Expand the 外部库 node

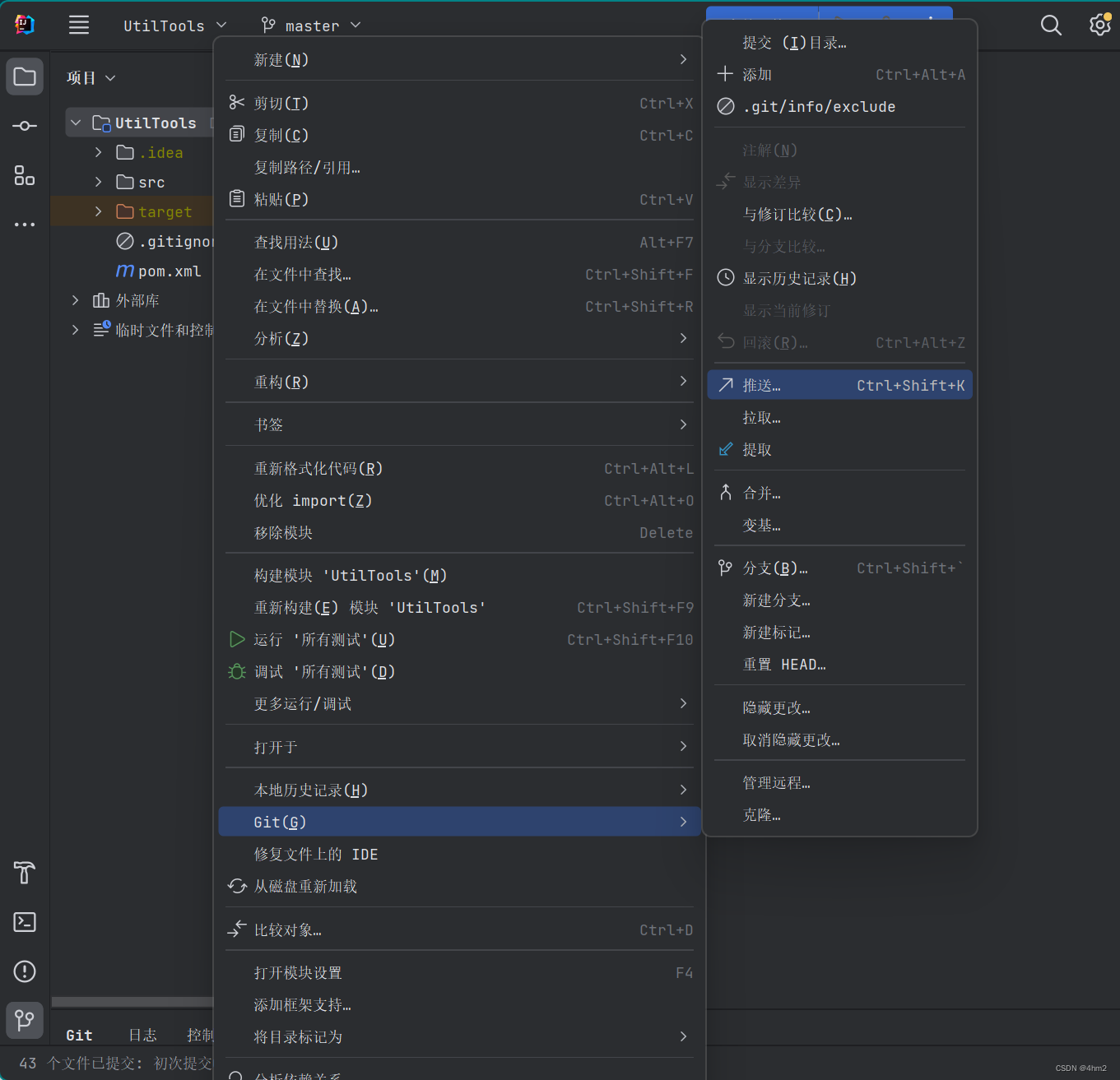[x=76, y=300]
